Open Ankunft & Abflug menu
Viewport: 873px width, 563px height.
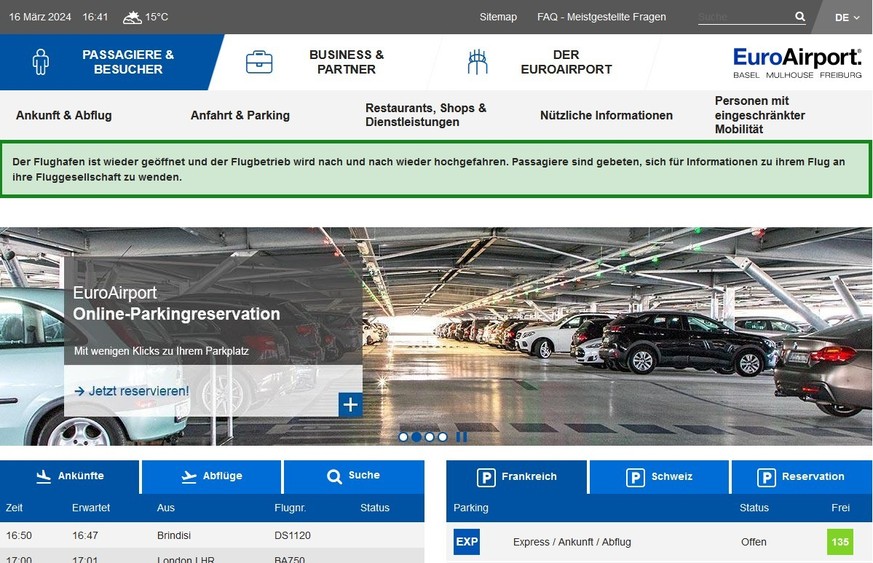[64, 115]
